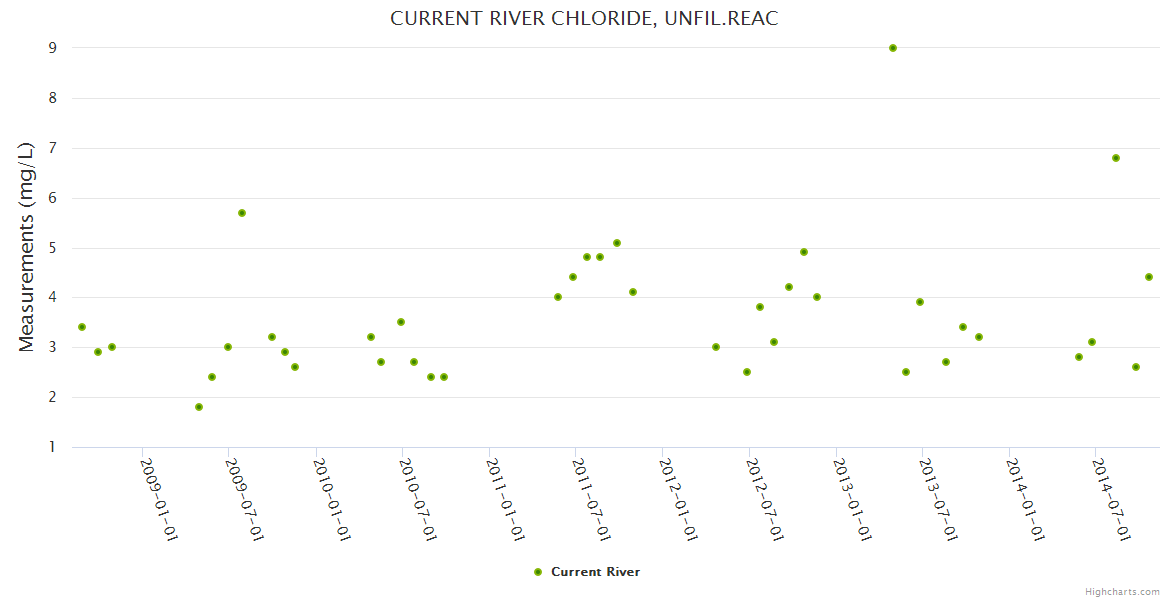Select the 5.1 mg/L peak point in 2011

point(617,243)
